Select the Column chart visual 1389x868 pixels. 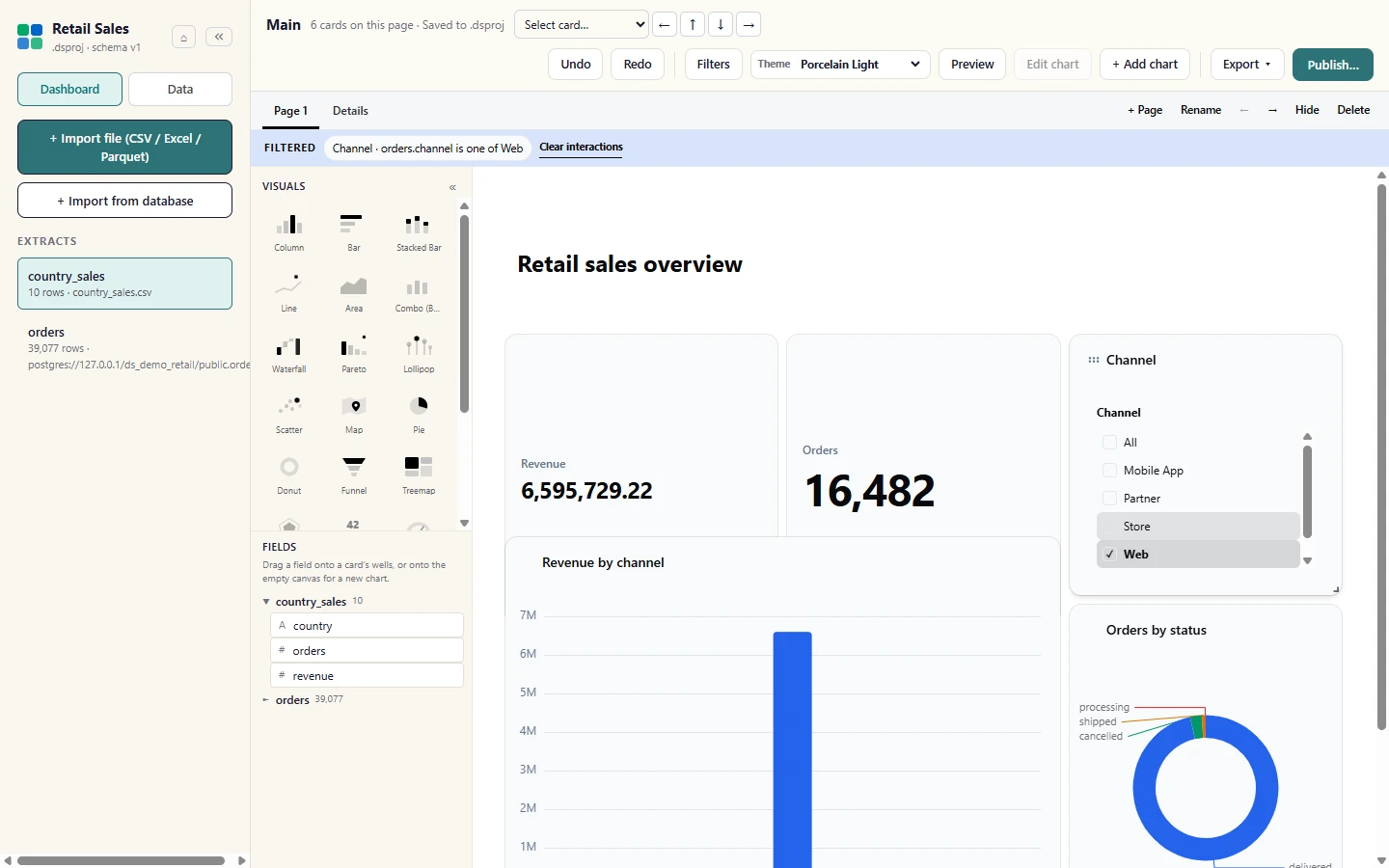289,232
